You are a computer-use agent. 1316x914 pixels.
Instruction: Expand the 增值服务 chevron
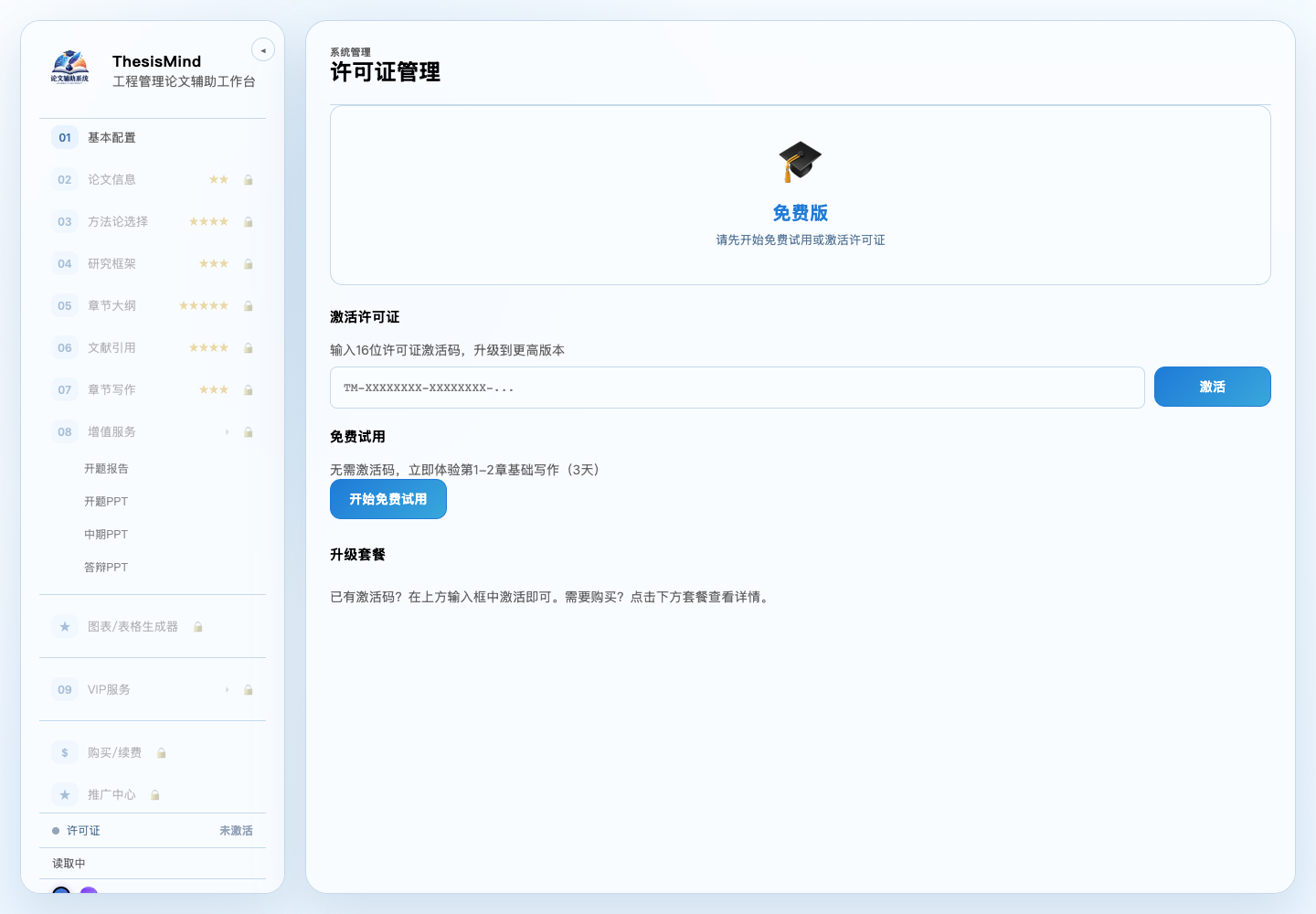tap(228, 432)
